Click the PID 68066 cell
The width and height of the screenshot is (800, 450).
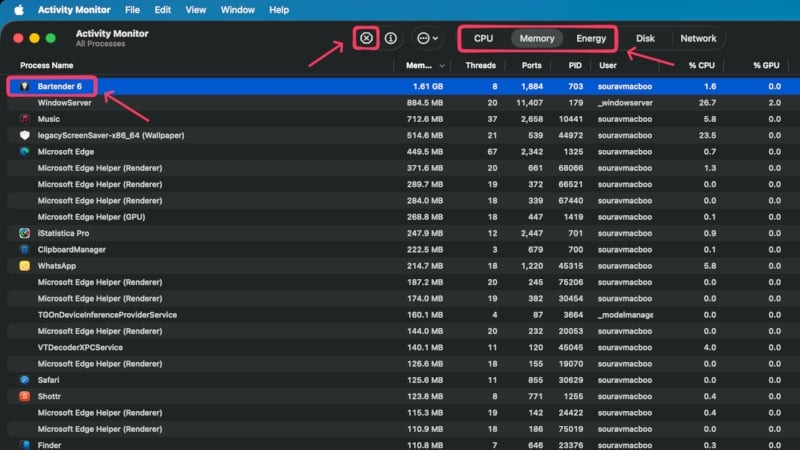(570, 168)
